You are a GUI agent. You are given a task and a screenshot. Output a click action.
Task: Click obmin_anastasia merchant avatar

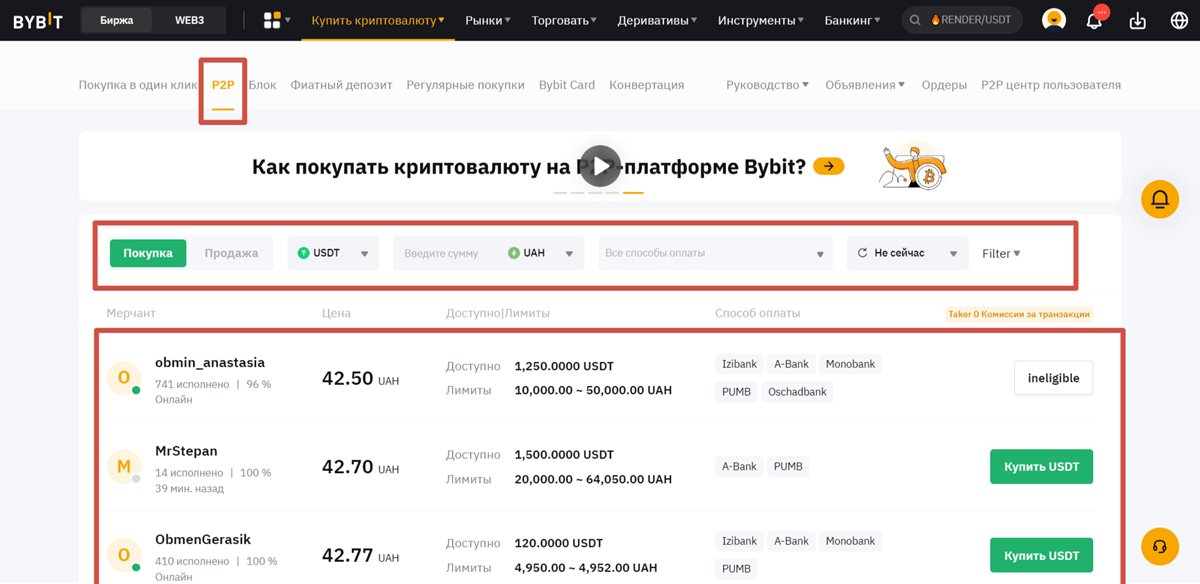click(124, 378)
